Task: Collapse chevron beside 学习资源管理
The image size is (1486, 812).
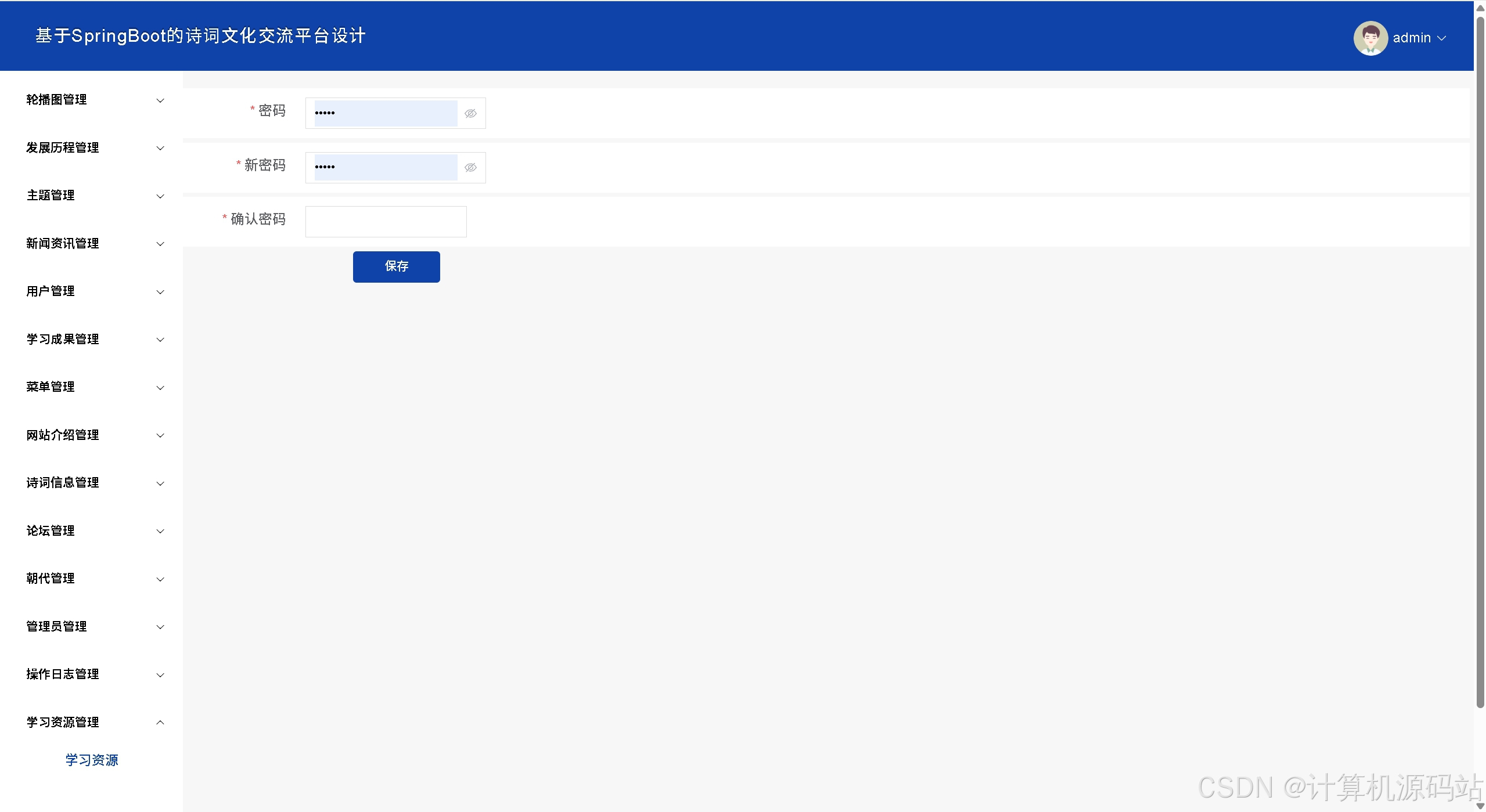Action: [160, 723]
